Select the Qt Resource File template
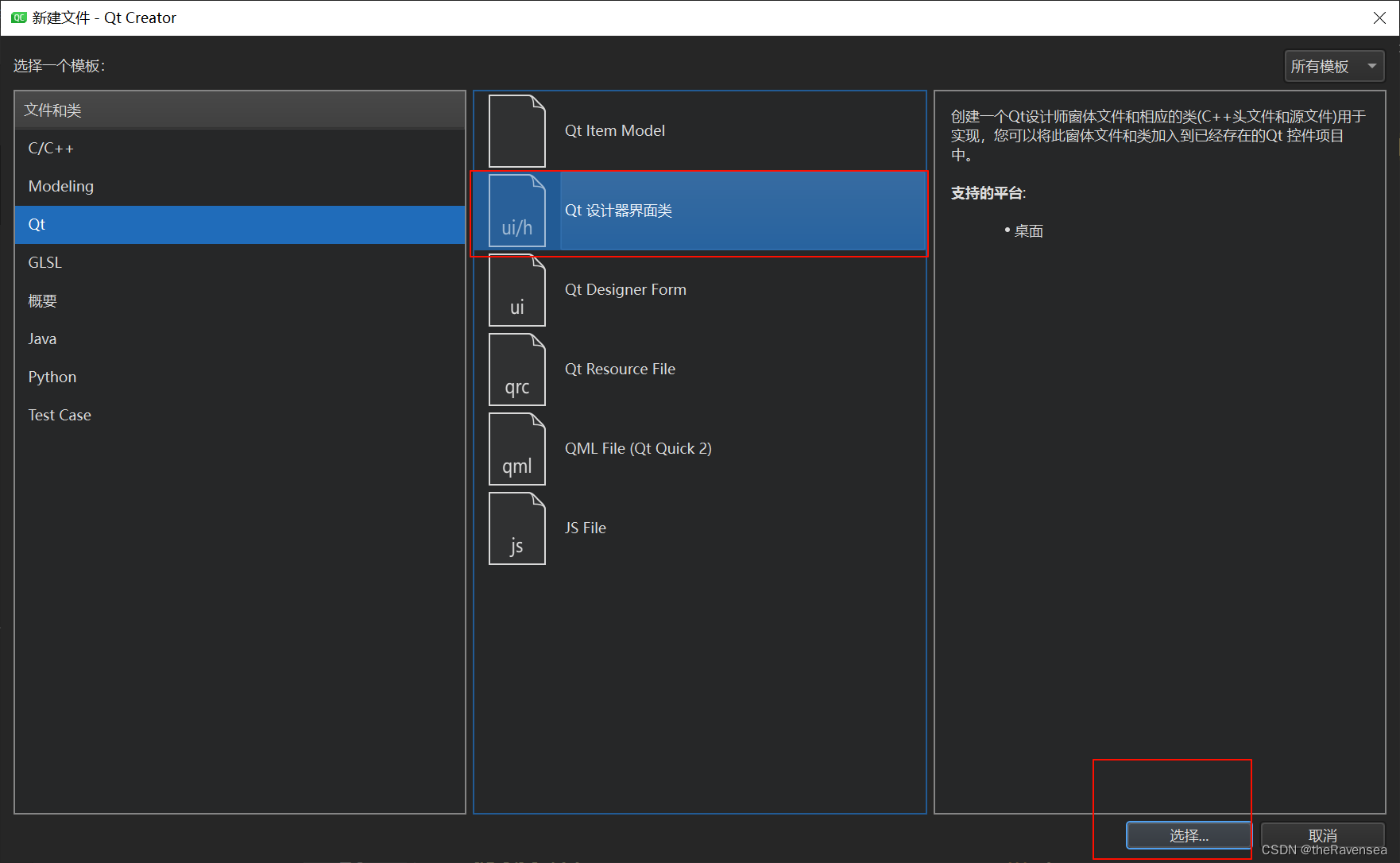Image resolution: width=1400 pixels, height=863 pixels. pyautogui.click(x=700, y=370)
